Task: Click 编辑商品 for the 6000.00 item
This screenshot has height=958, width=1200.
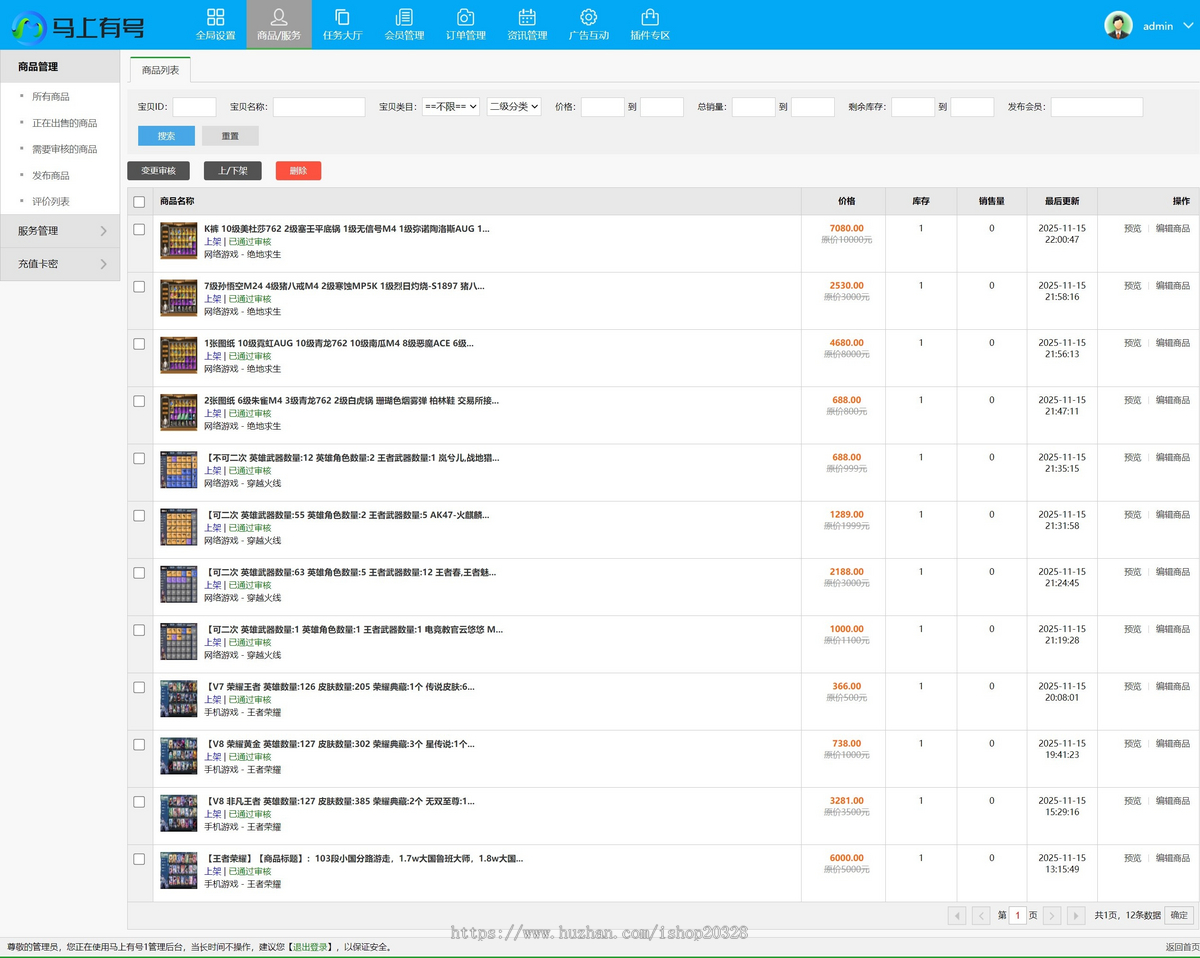Action: [x=1173, y=858]
